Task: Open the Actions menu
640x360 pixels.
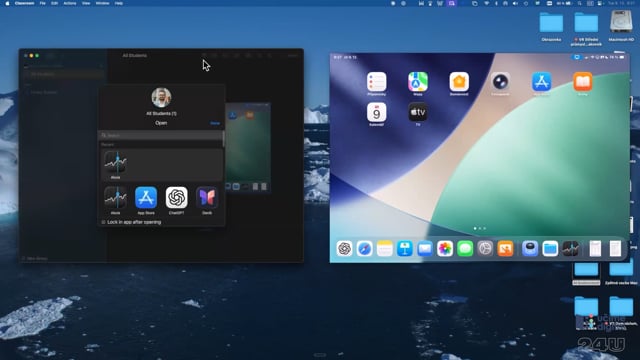Action: point(70,3)
